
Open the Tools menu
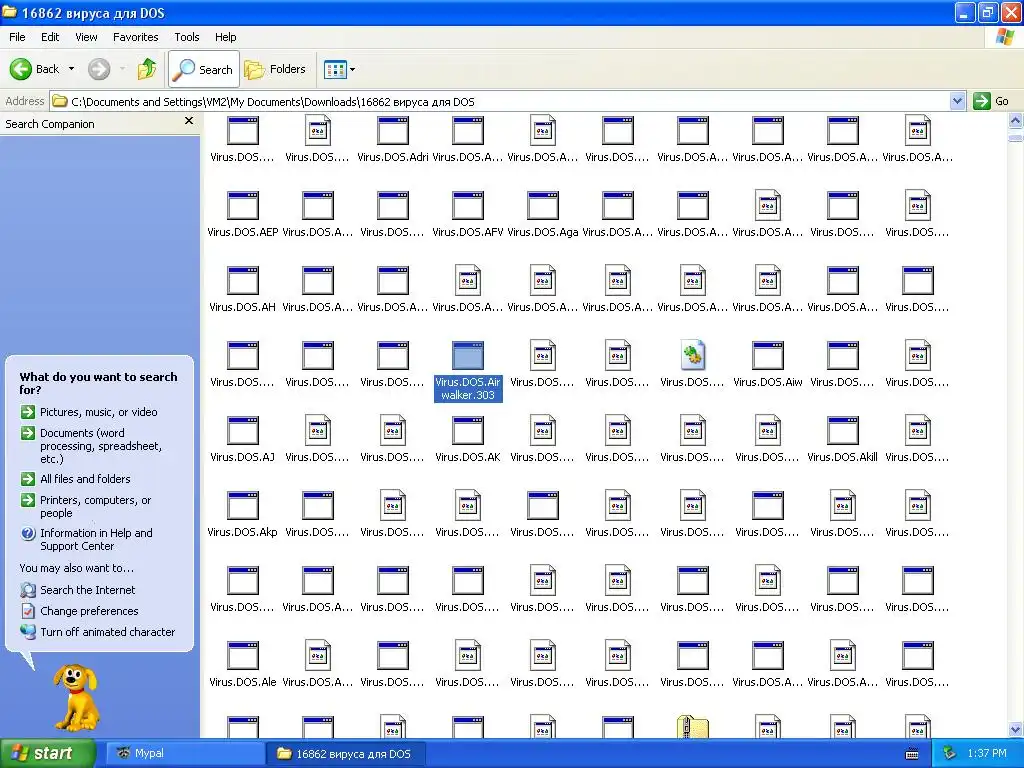tap(186, 37)
